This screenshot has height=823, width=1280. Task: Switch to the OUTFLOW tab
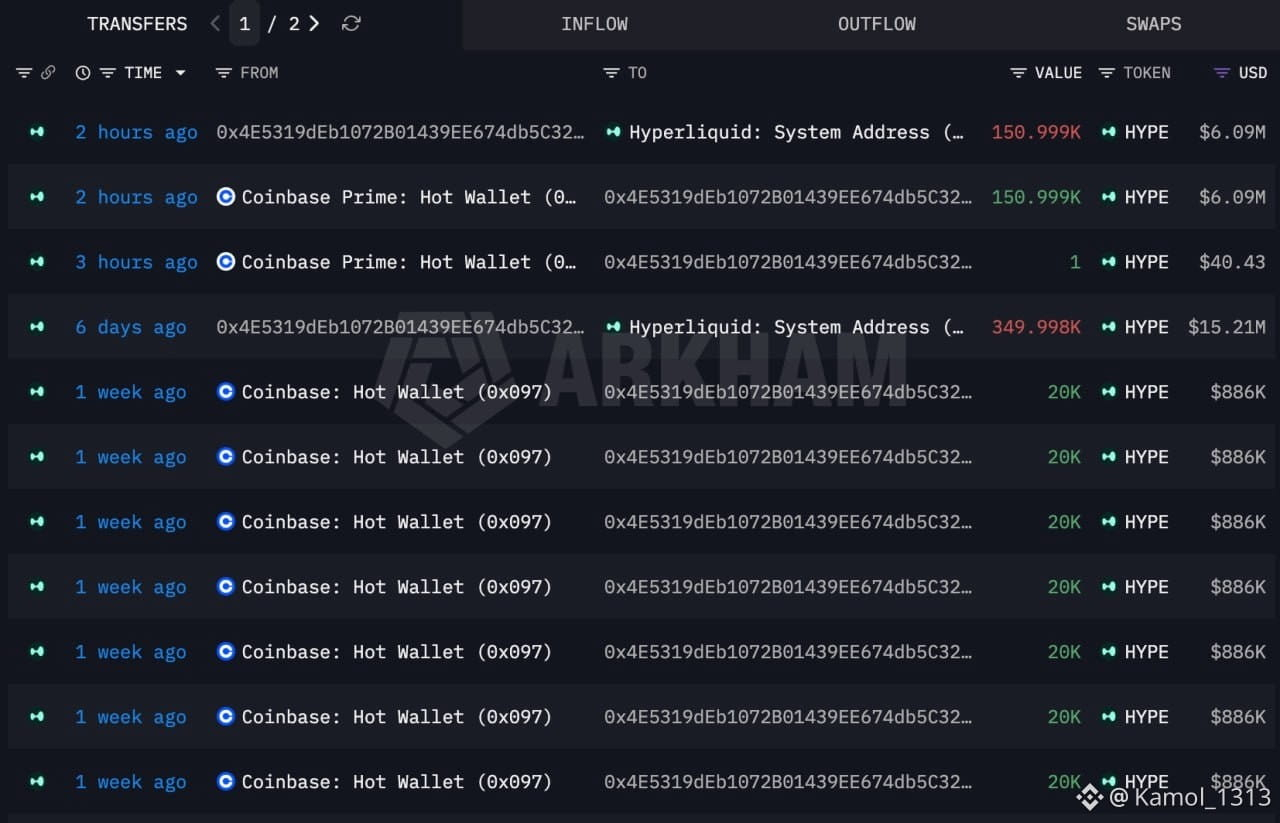point(877,24)
